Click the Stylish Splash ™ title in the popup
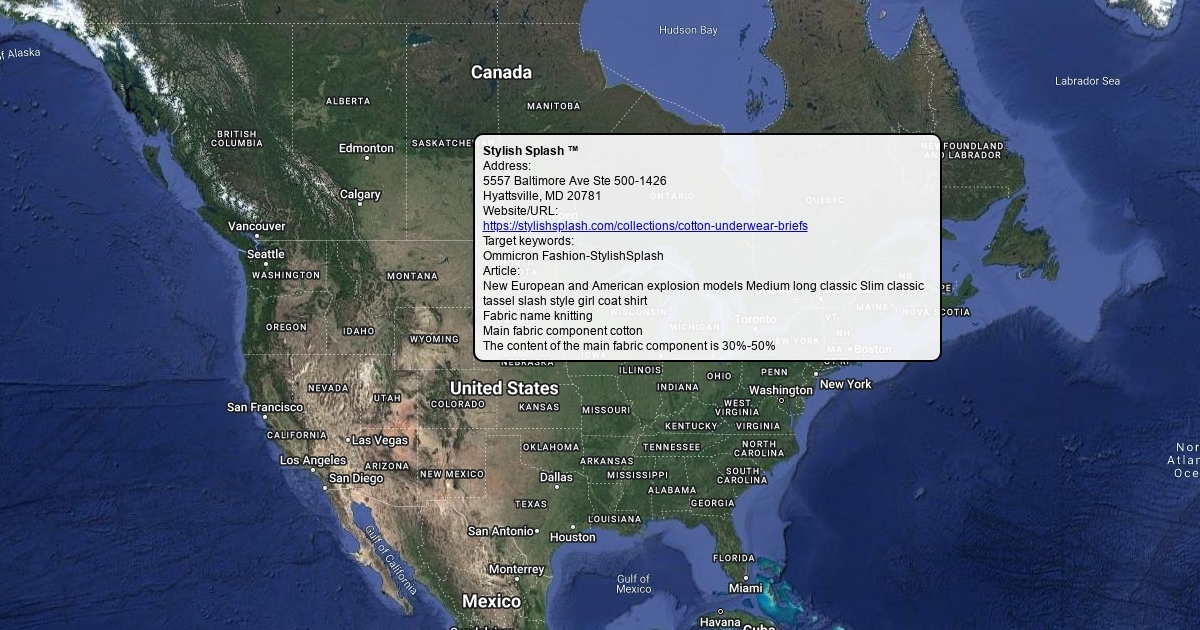The height and width of the screenshot is (630, 1200). [530, 151]
